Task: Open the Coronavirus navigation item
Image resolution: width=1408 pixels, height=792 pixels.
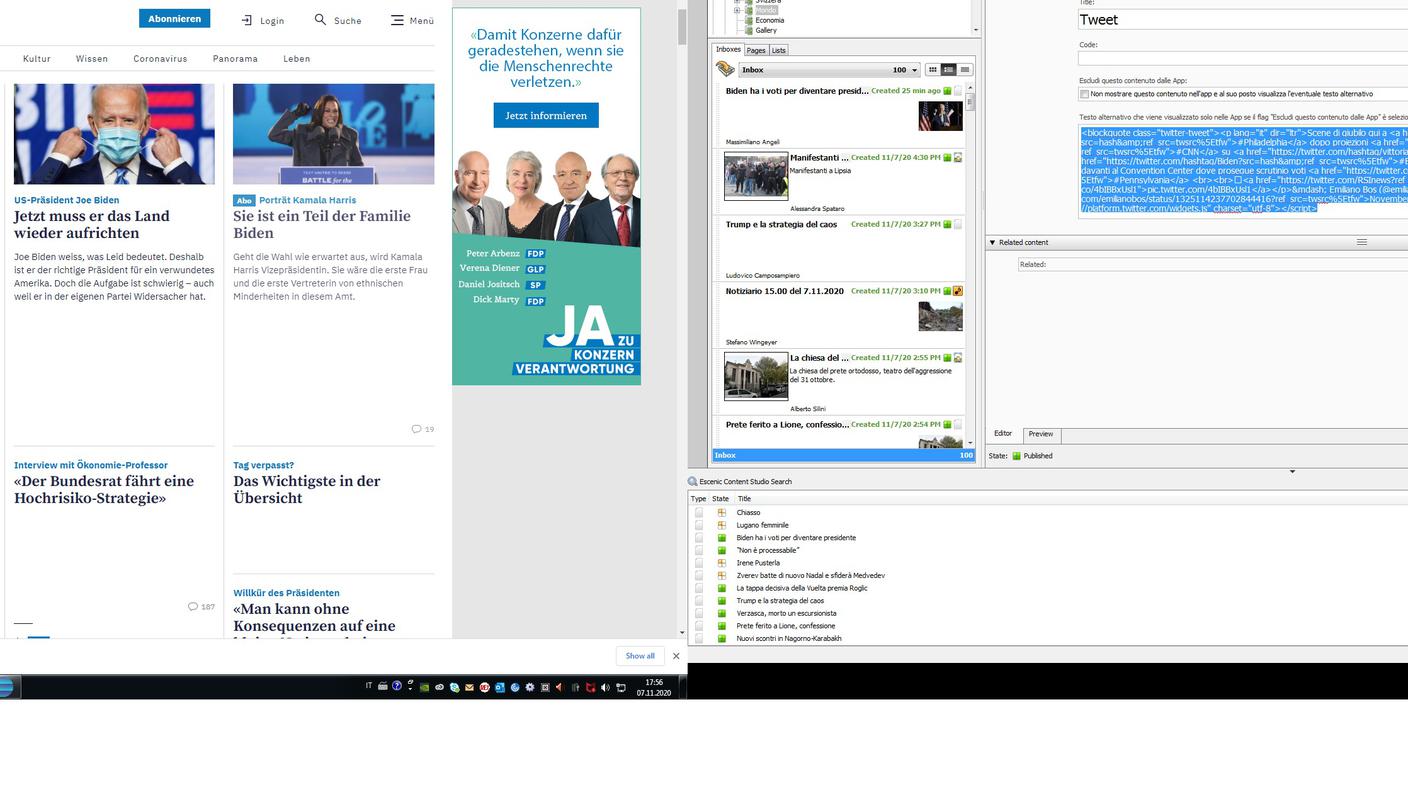Action: pyautogui.click(x=160, y=59)
